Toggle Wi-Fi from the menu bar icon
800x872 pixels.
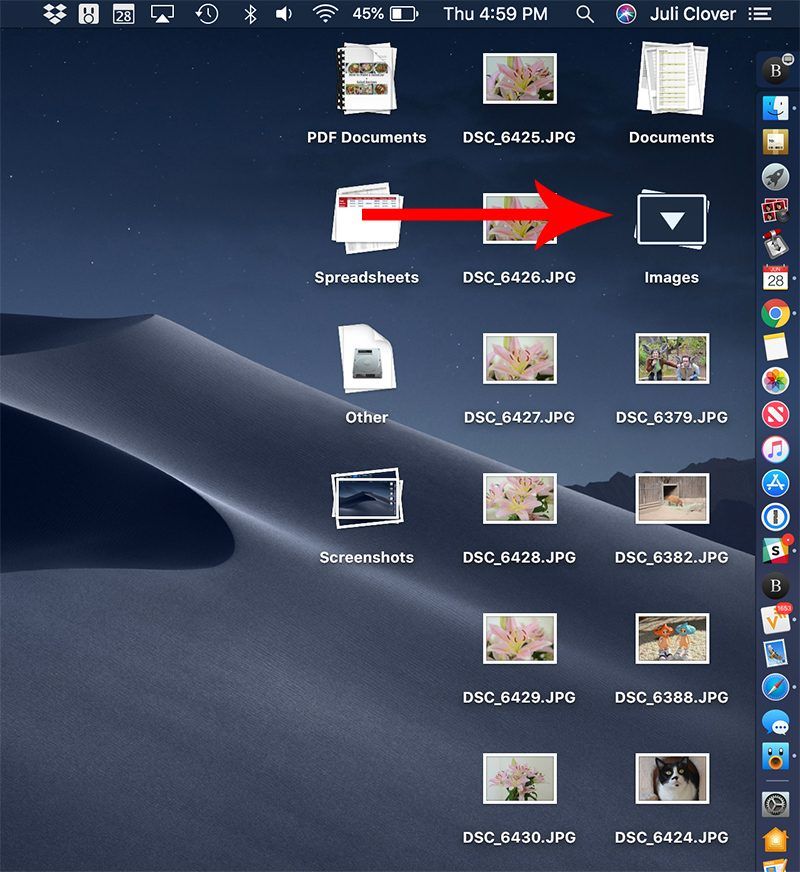[x=325, y=14]
